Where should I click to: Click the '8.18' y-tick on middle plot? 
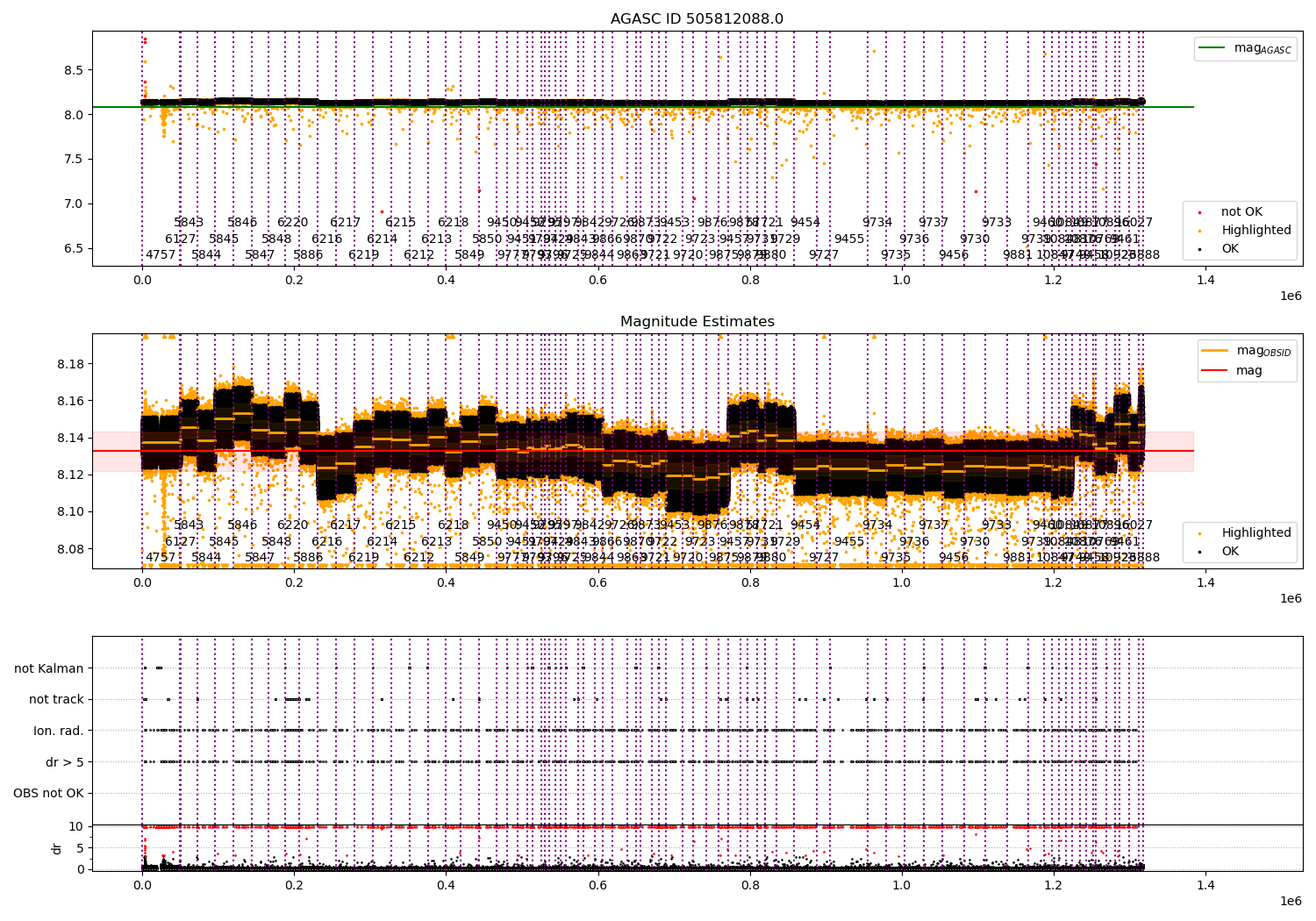(x=70, y=364)
